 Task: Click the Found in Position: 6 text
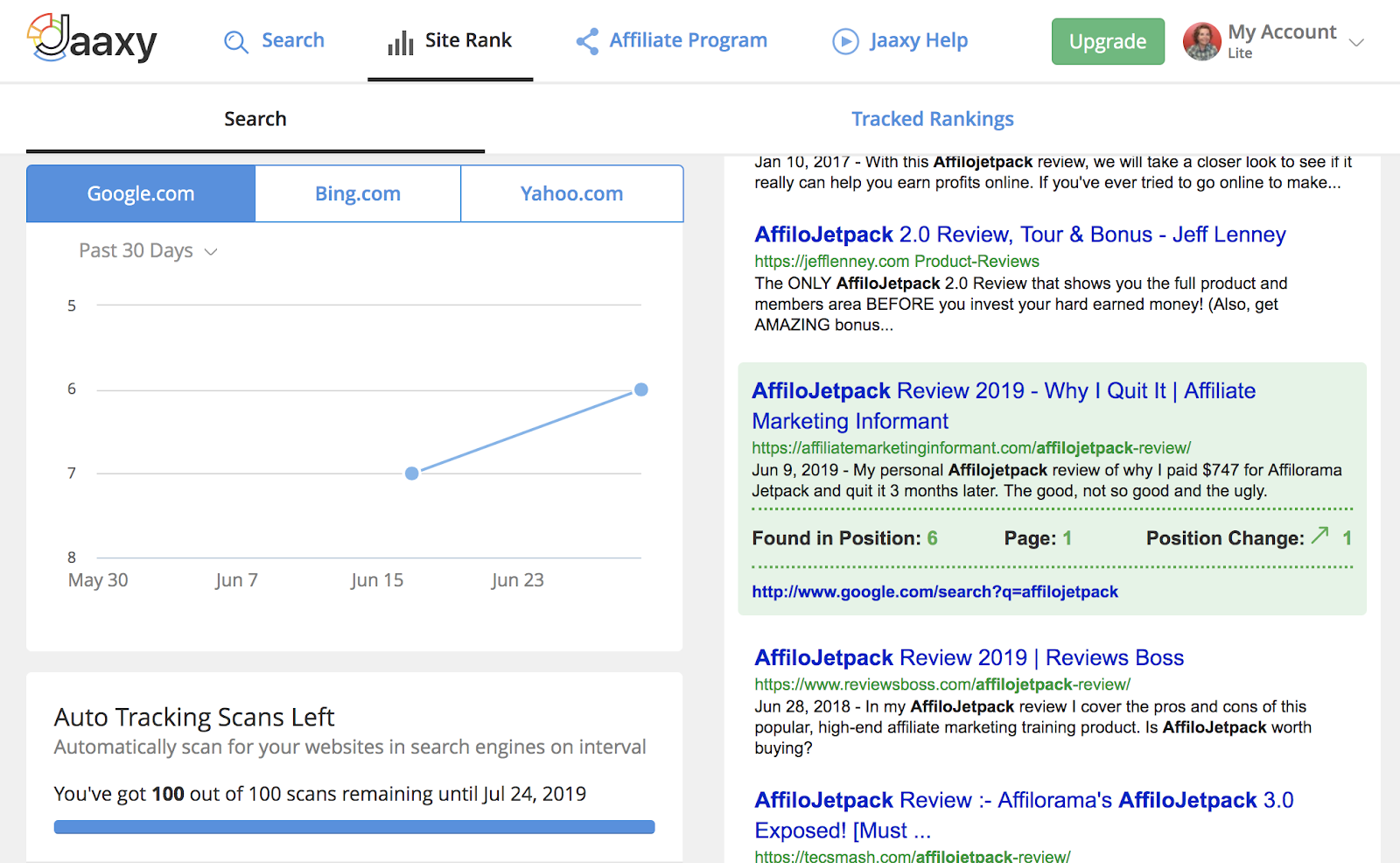coord(844,538)
